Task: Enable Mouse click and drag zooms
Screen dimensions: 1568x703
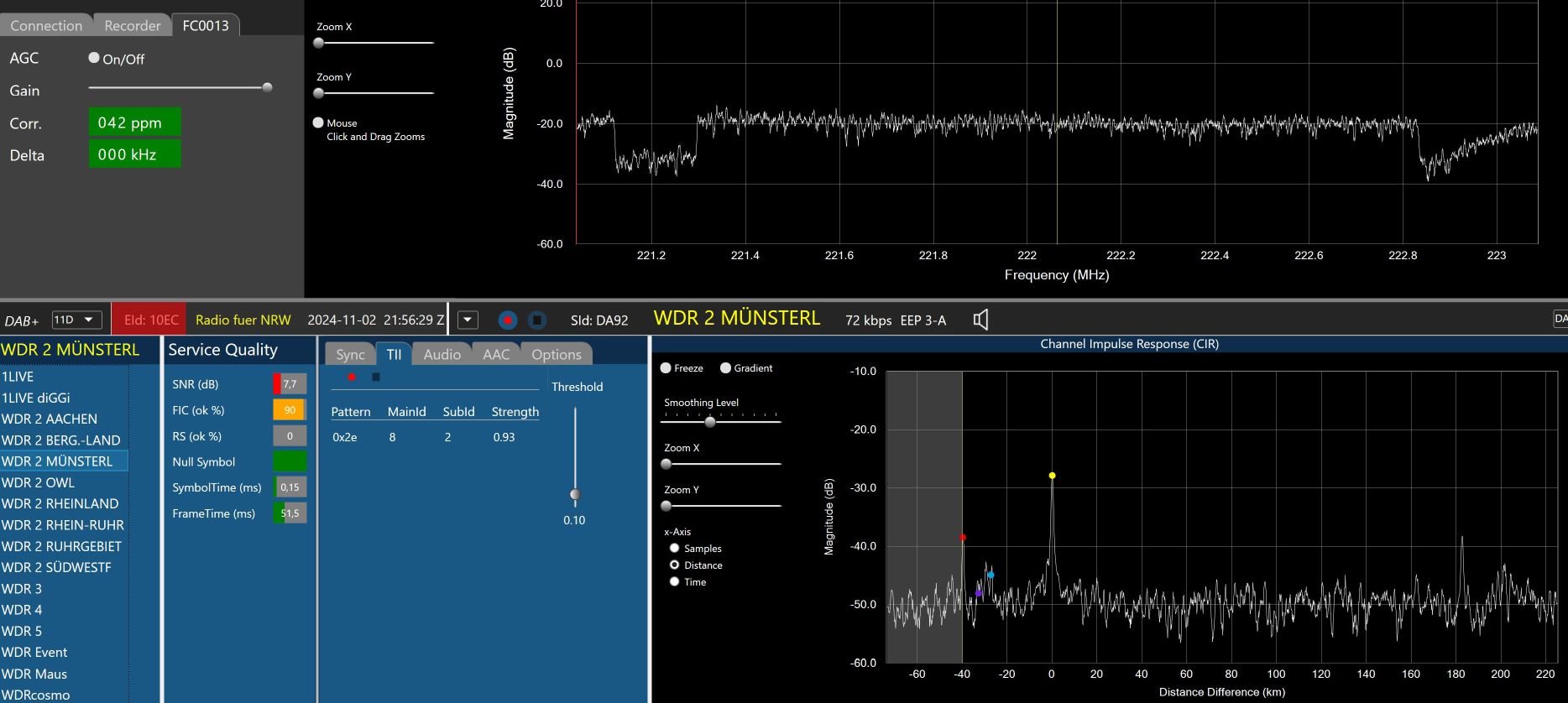Action: point(318,122)
